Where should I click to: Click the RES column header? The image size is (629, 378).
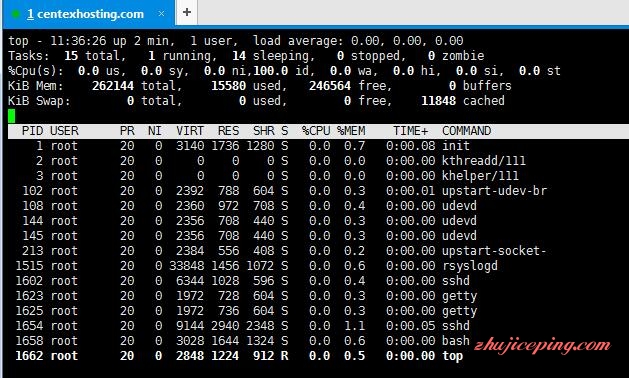click(229, 131)
